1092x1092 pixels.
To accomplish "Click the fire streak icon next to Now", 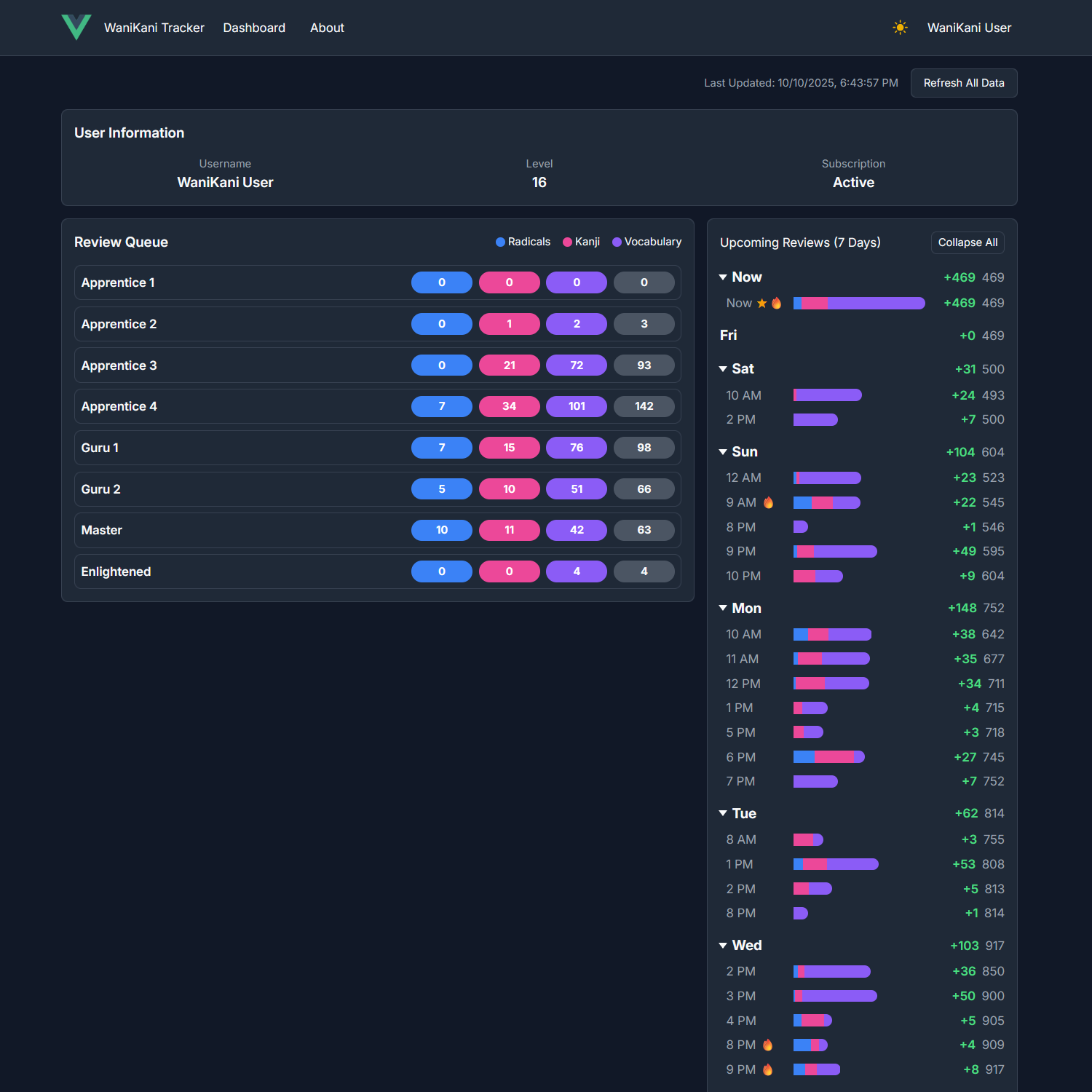I will coord(776,303).
